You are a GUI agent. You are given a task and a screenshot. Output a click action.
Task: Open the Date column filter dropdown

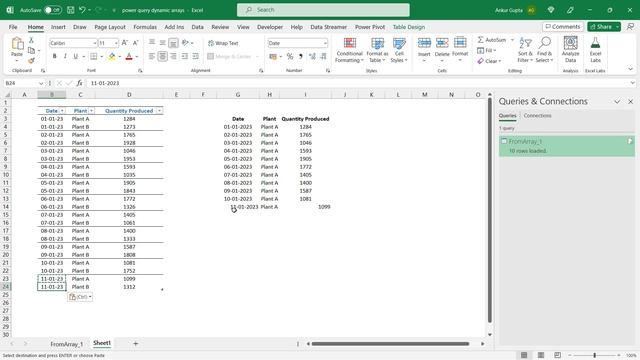click(x=62, y=111)
